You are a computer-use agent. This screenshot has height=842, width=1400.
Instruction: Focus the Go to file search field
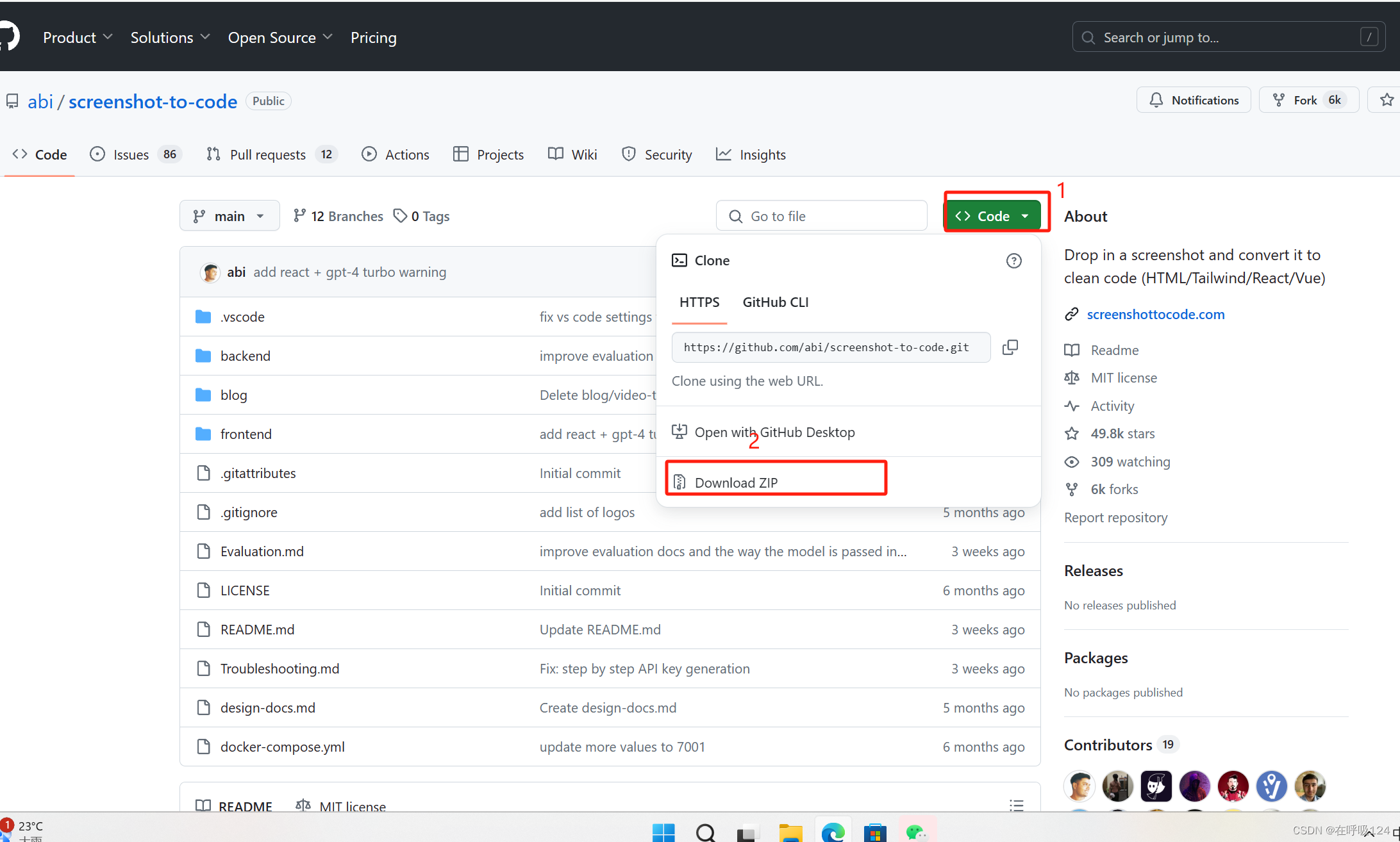(x=822, y=216)
